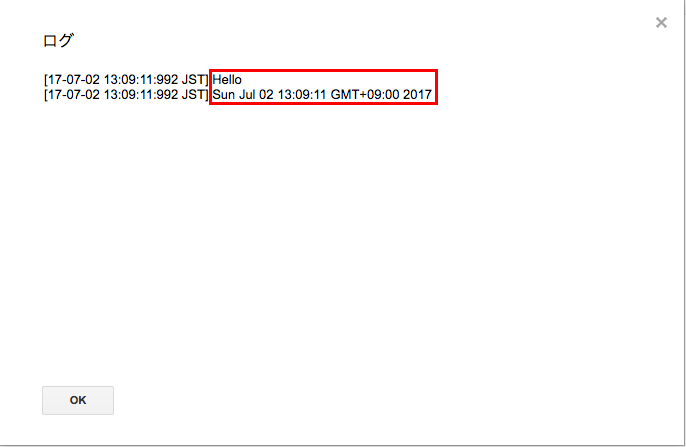
Task: Click the word Sun in second log line
Action: 224,94
